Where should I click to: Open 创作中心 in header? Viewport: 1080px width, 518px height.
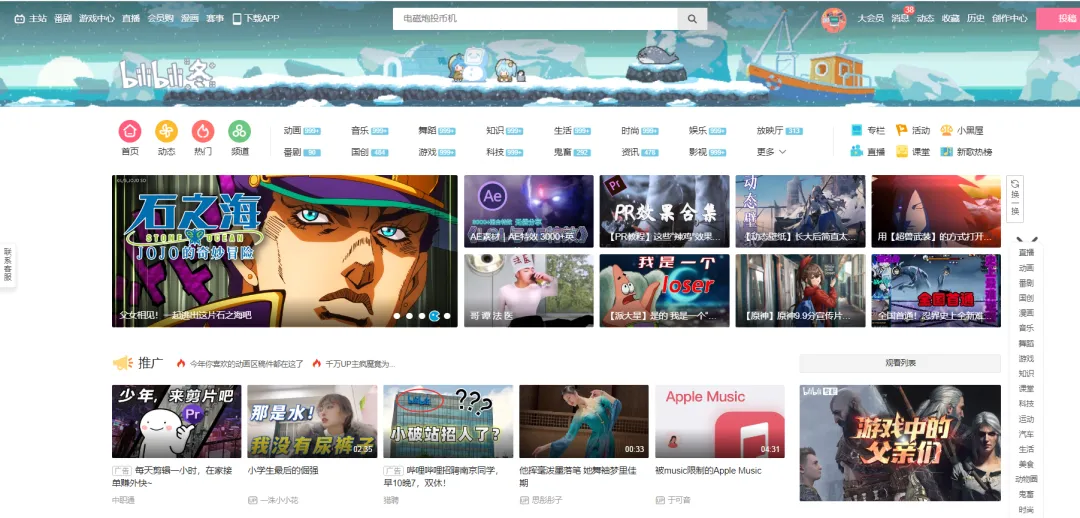click(1010, 19)
